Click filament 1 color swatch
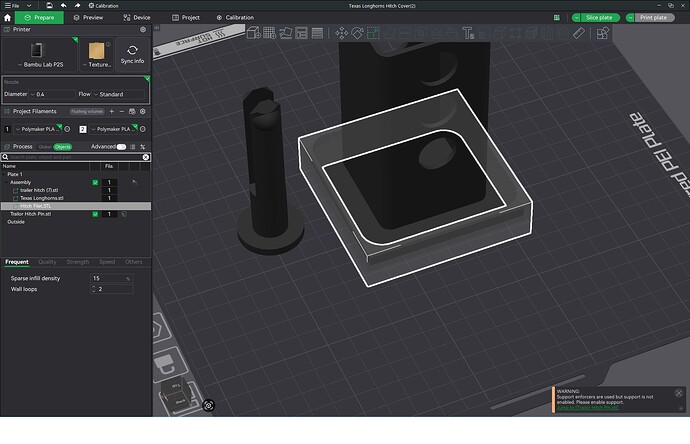Viewport: 690px width, 444px height. 7,129
